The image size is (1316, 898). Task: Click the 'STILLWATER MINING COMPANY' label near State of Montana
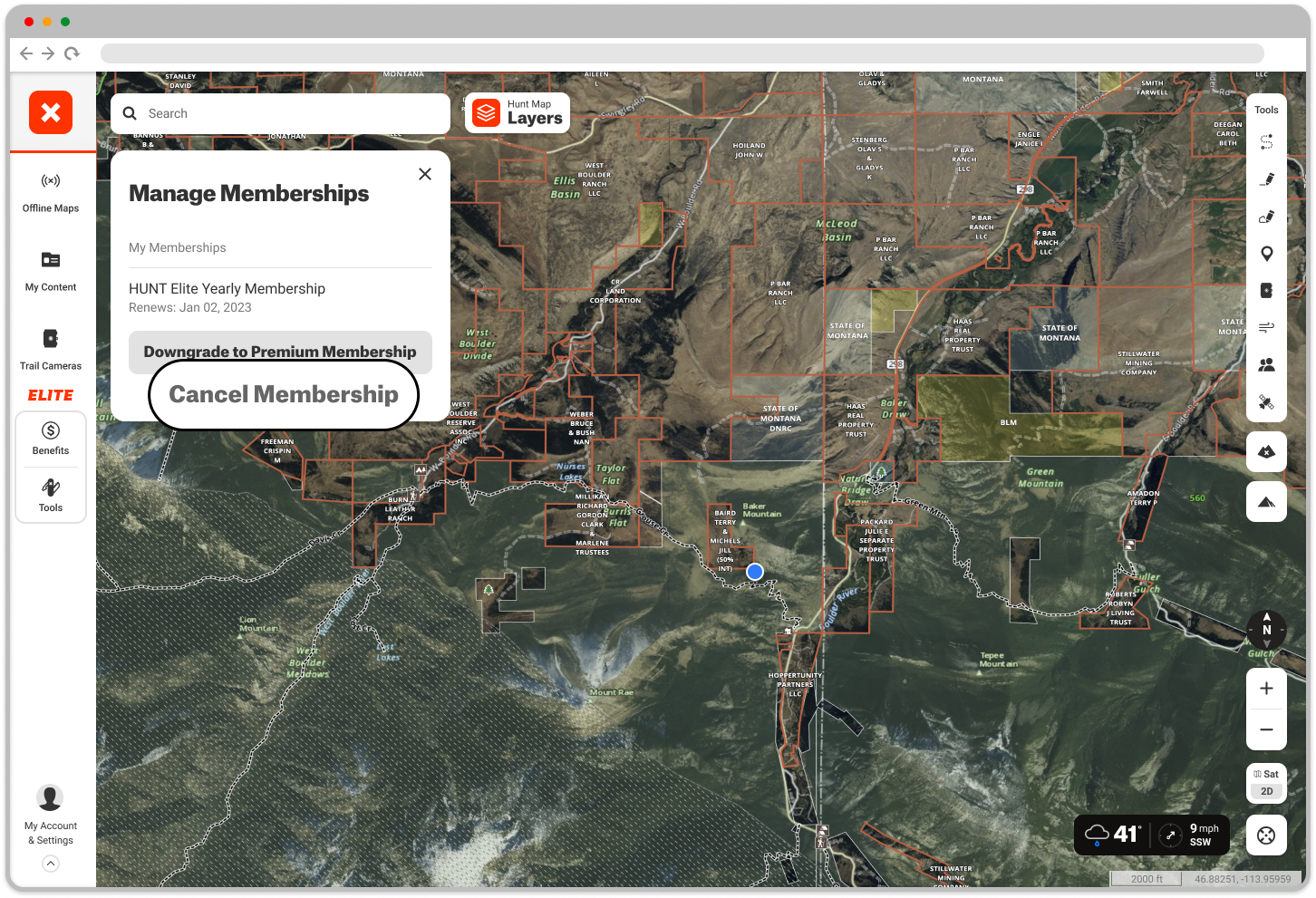(x=1139, y=363)
